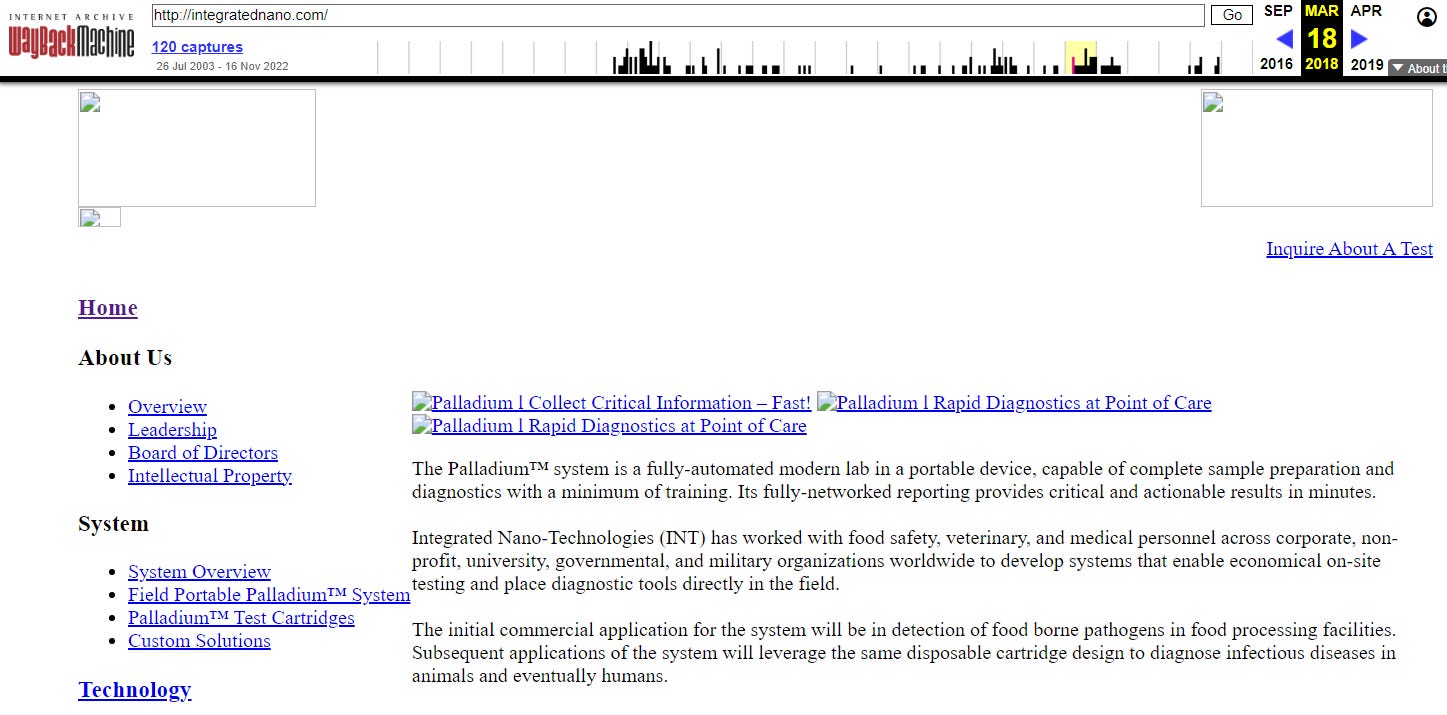Click second-row Rapid Diagnostics at Point of Care link
The height and width of the screenshot is (715, 1447).
(609, 426)
